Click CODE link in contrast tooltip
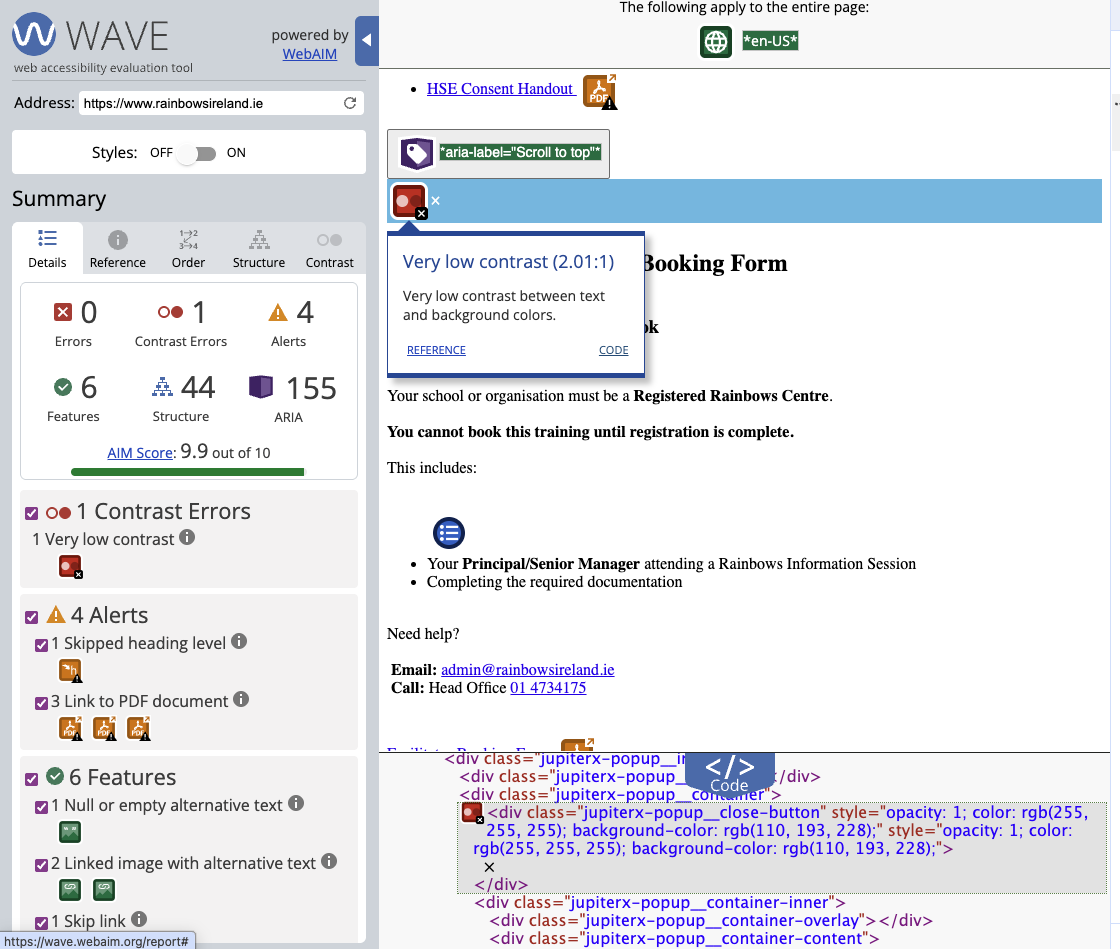 613,350
